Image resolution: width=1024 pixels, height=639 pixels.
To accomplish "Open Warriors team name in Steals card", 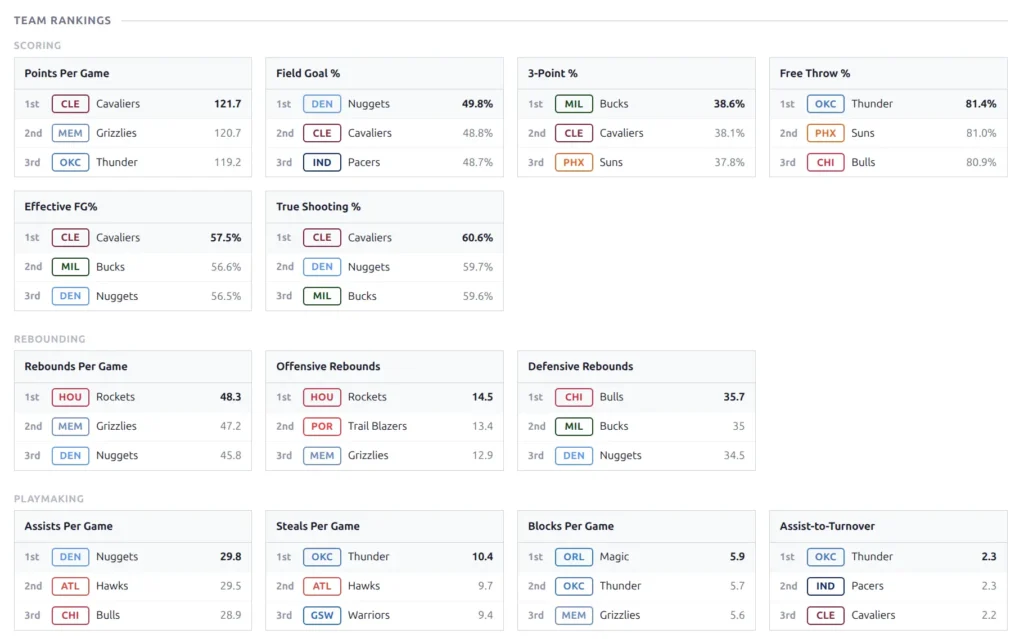I will pos(368,615).
